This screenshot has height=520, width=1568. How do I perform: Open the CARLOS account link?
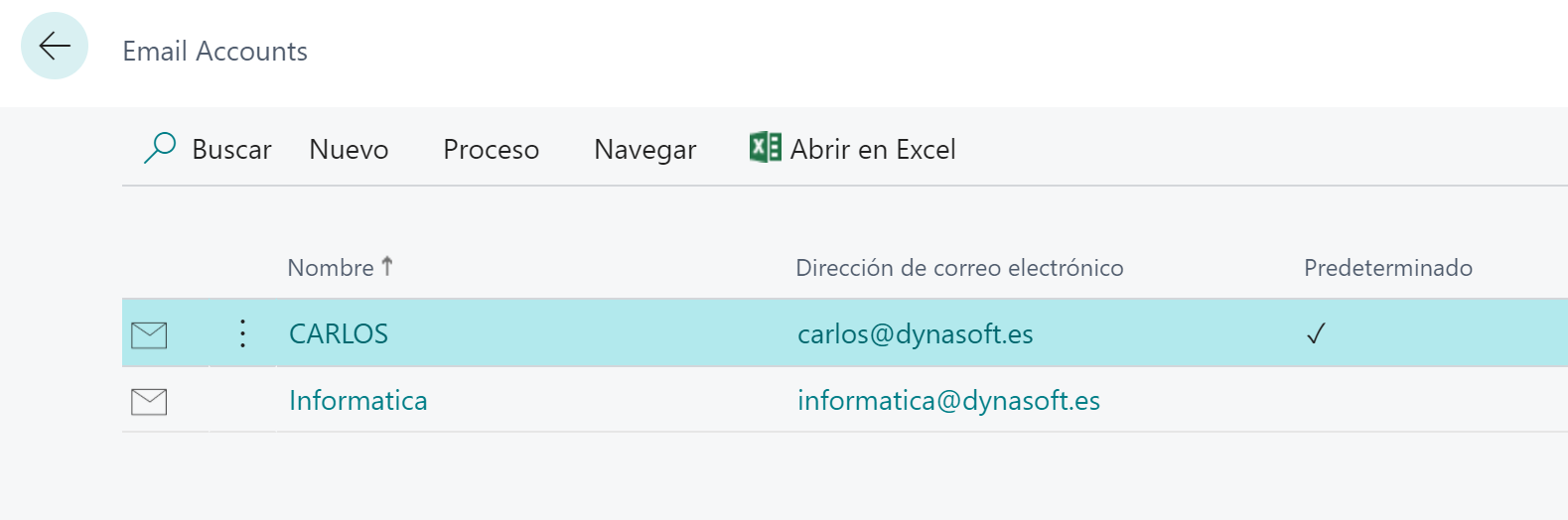tap(339, 333)
